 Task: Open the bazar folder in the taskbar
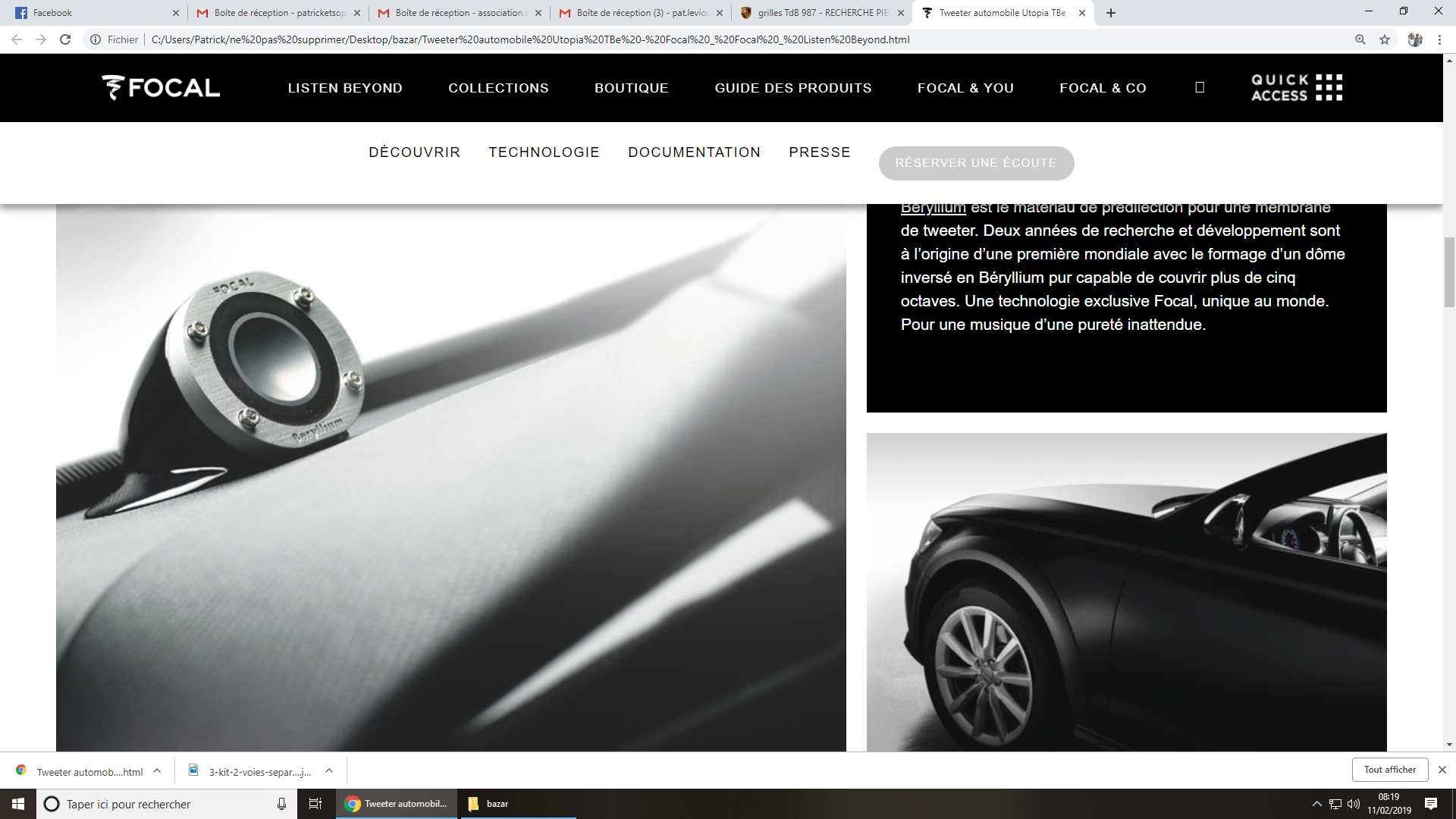tap(517, 804)
